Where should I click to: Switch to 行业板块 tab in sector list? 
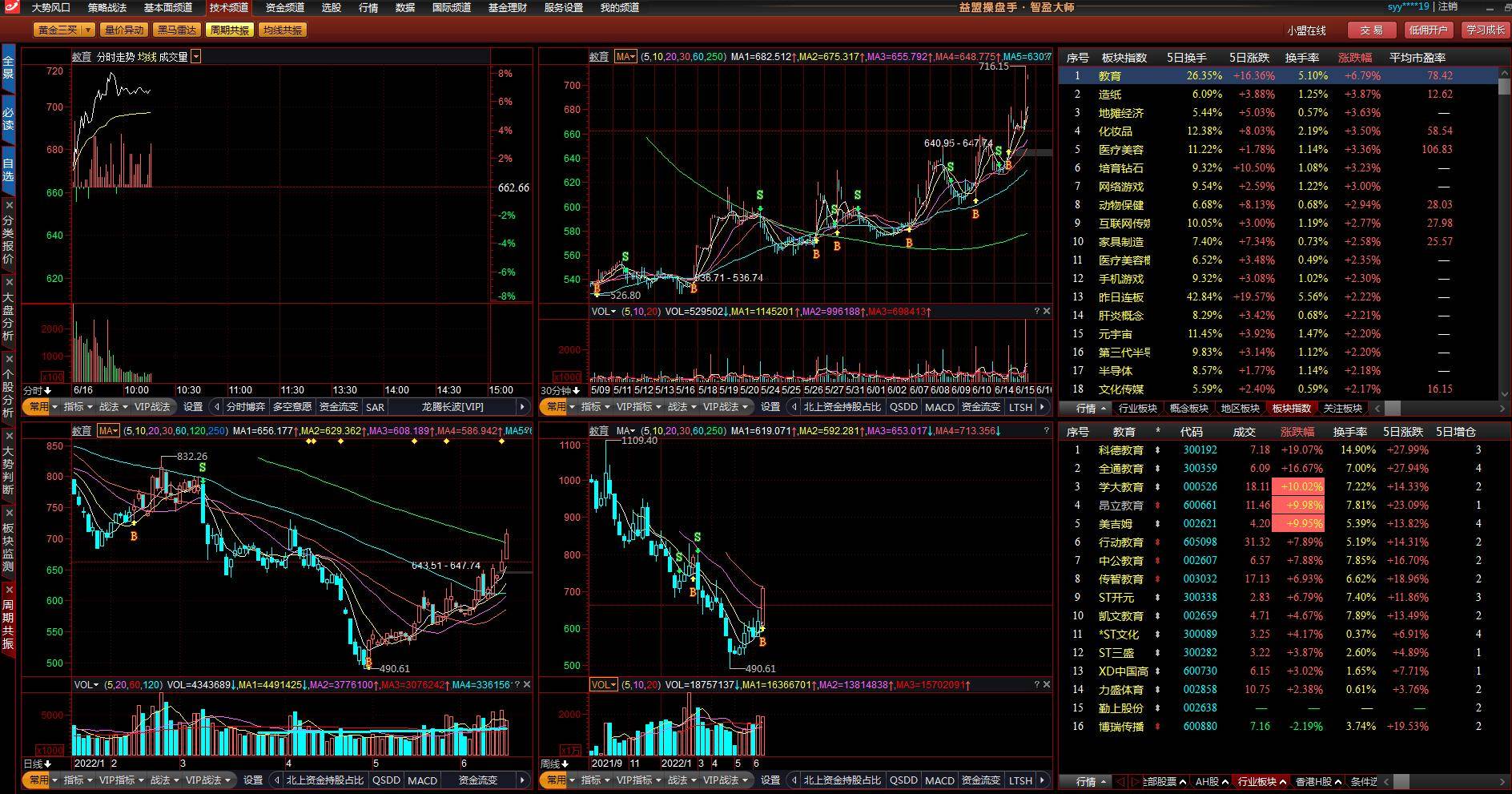point(1138,409)
